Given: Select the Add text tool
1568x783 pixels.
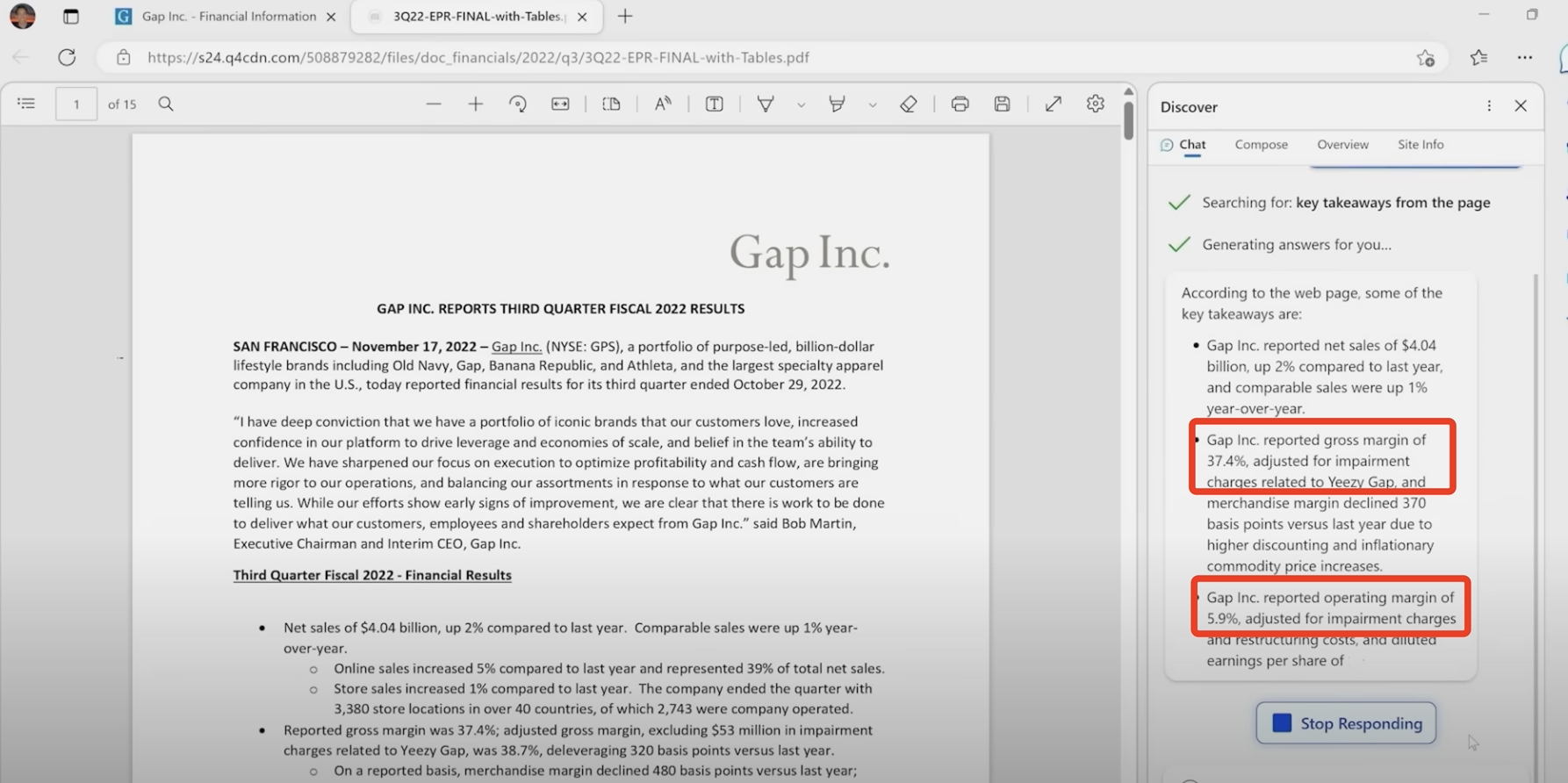Looking at the screenshot, I should [715, 104].
